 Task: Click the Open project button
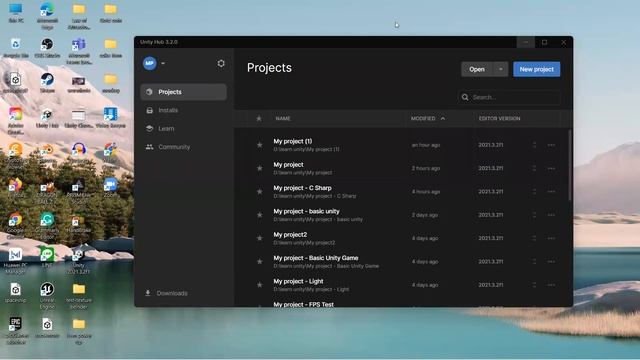(477, 69)
